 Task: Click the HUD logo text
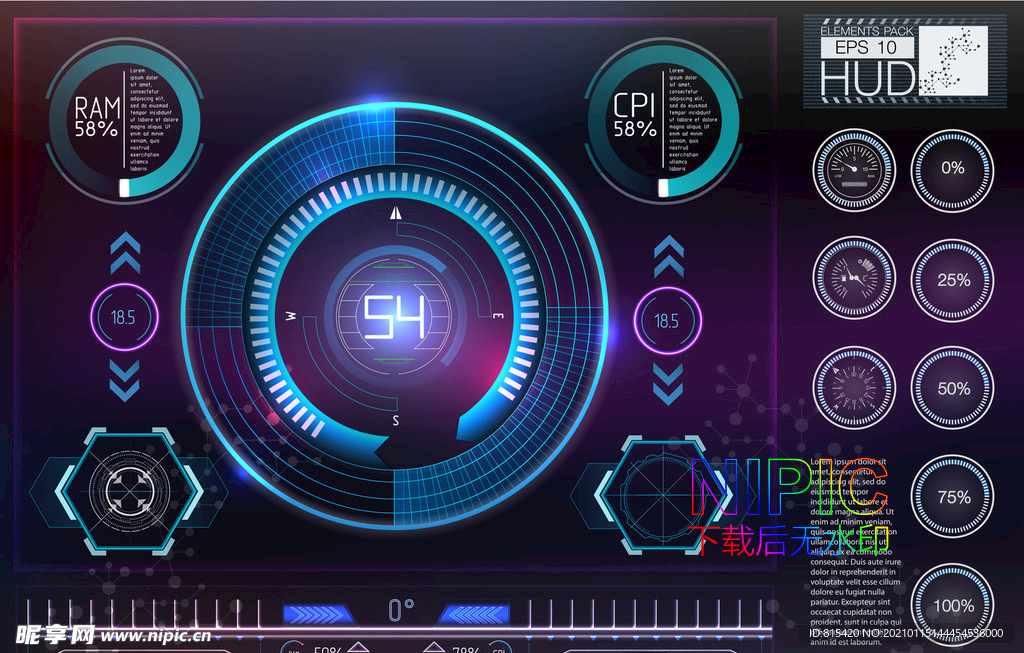pyautogui.click(x=869, y=78)
